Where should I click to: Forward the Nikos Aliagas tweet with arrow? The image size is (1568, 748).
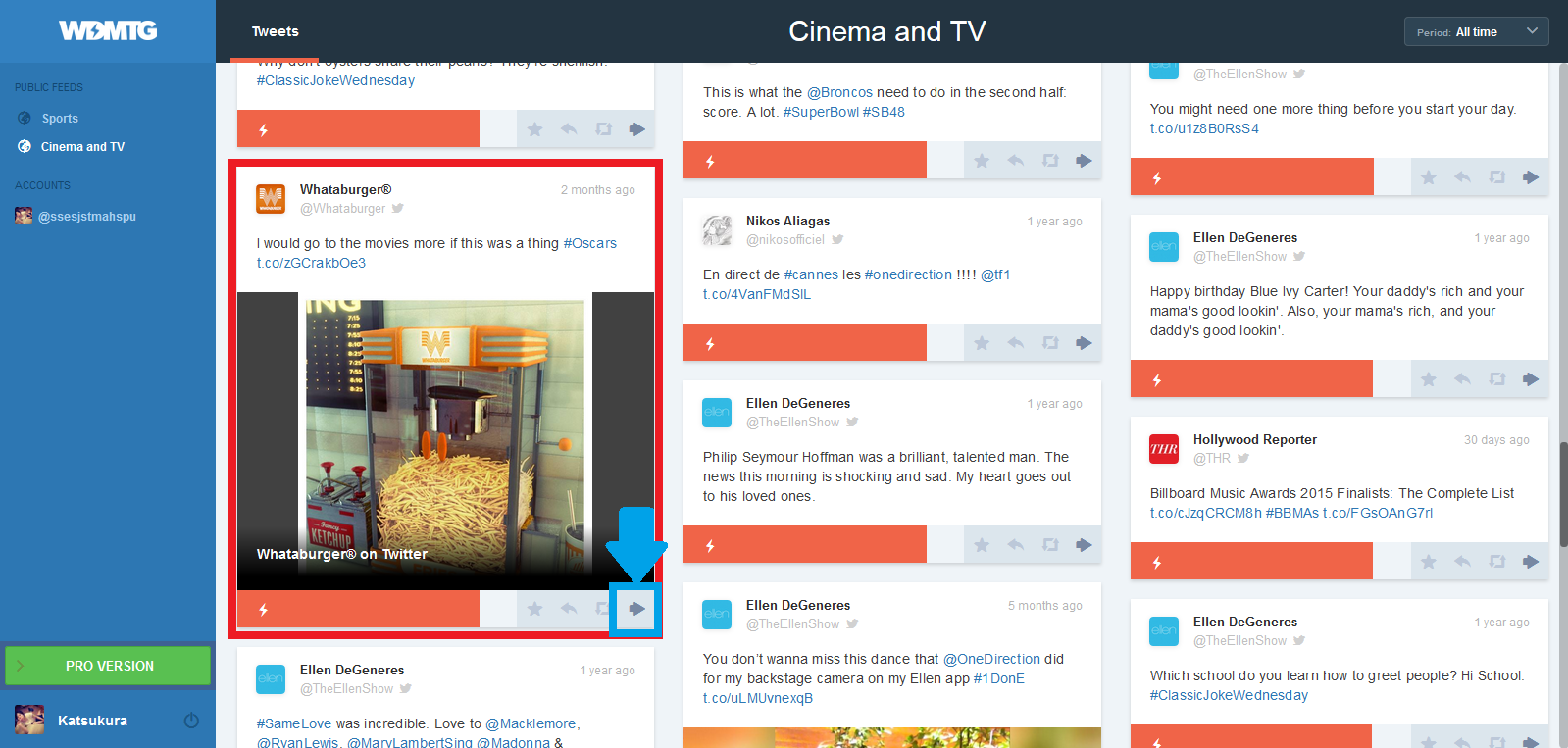1084,342
